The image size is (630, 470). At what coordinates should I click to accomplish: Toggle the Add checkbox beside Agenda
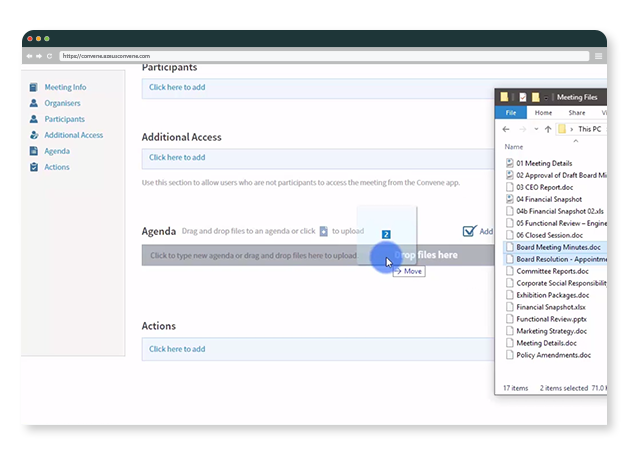pyautogui.click(x=469, y=231)
